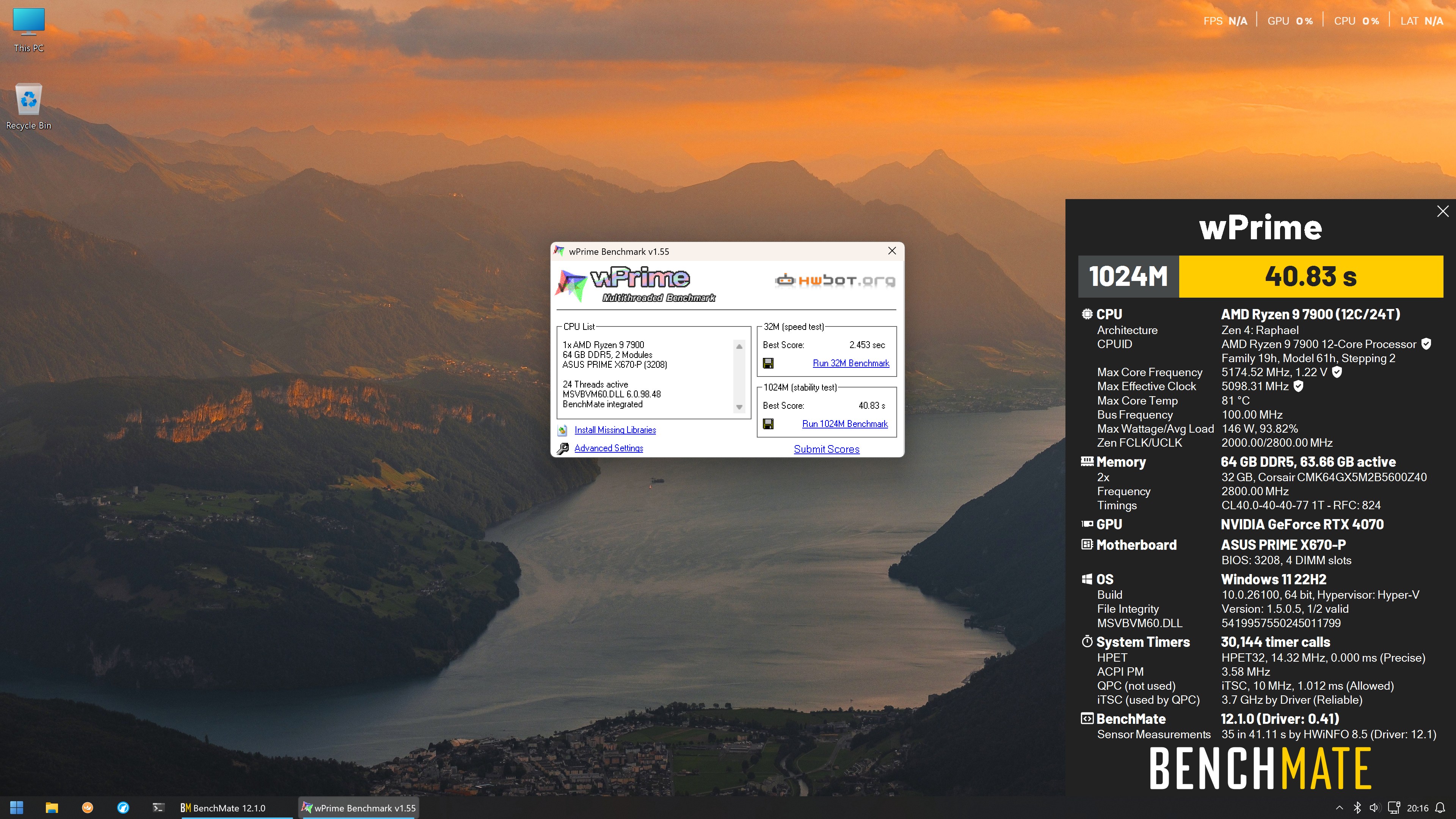This screenshot has height=819, width=1456.
Task: Click the LAT N/A overlay readout
Action: click(x=1421, y=21)
